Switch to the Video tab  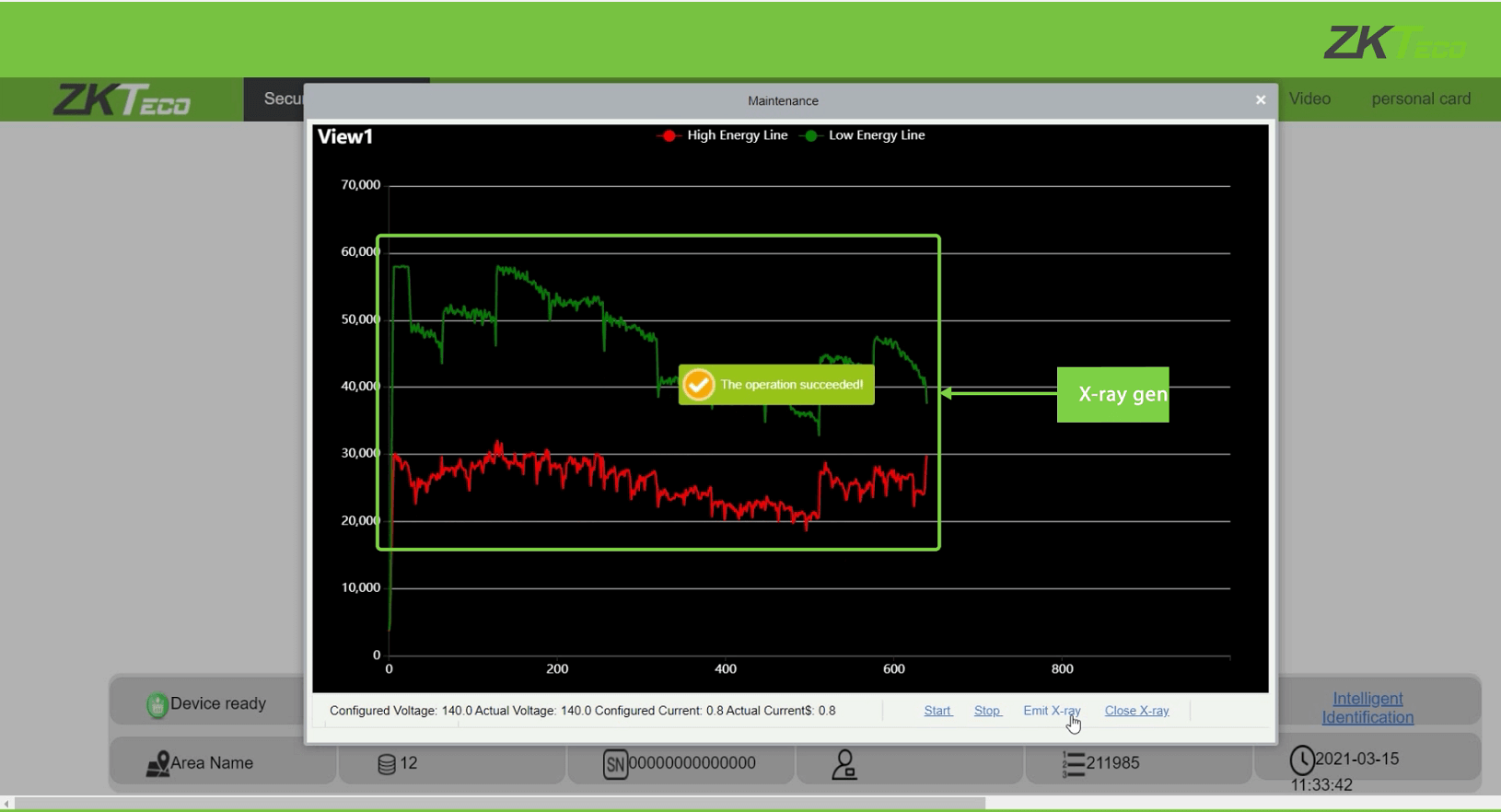tap(1309, 99)
